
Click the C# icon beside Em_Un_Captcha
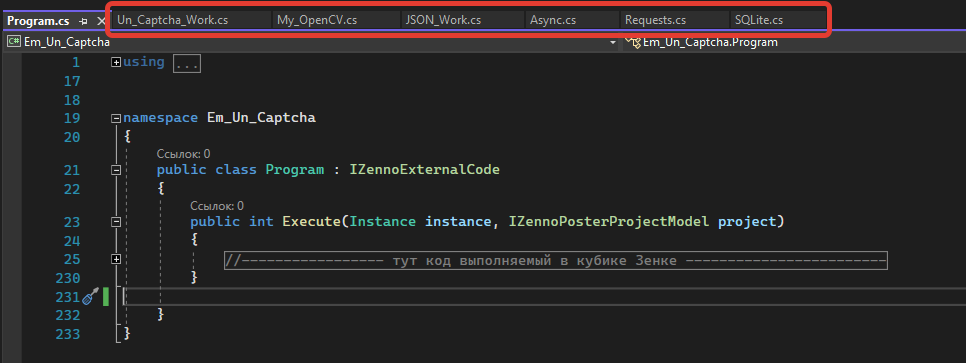click(14, 42)
